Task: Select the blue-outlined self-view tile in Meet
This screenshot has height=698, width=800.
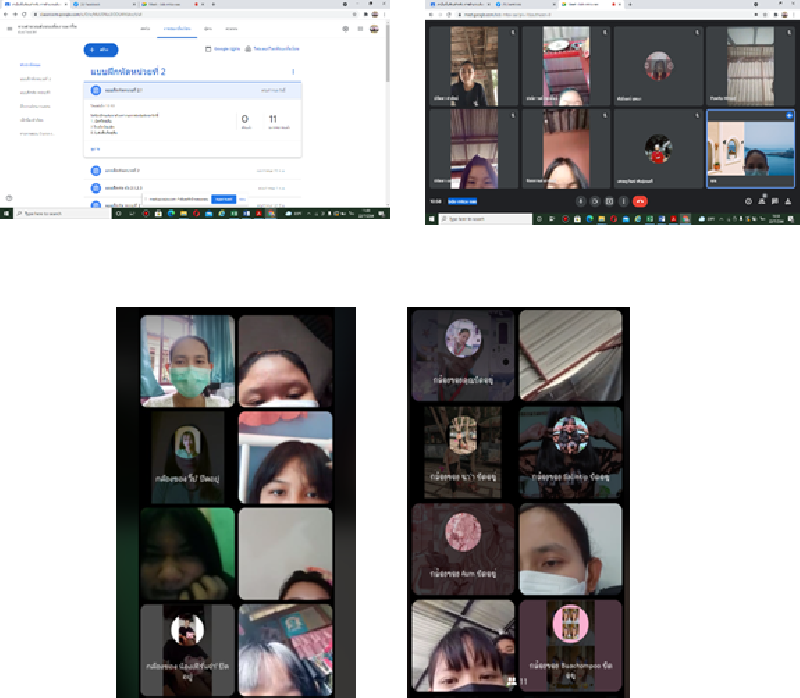Action: [x=750, y=148]
